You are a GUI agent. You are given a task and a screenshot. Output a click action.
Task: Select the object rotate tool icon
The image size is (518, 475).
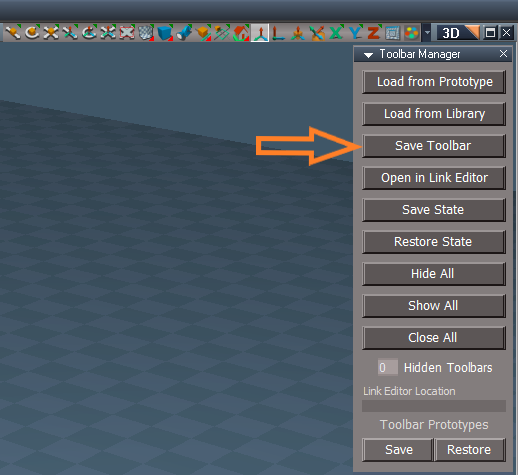click(32, 33)
